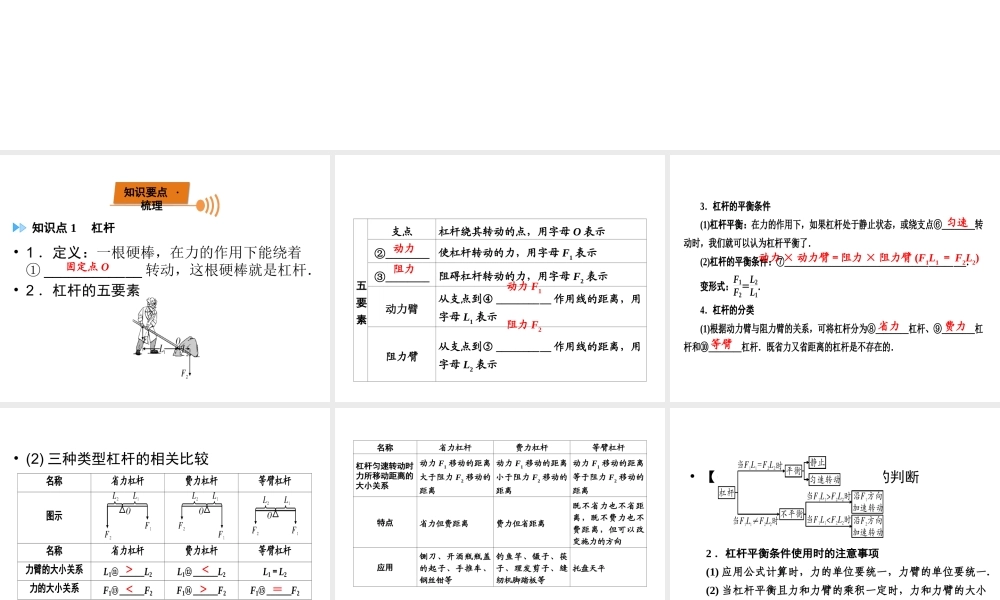Click the 支点 cell in the 五要素 table

pos(402,231)
